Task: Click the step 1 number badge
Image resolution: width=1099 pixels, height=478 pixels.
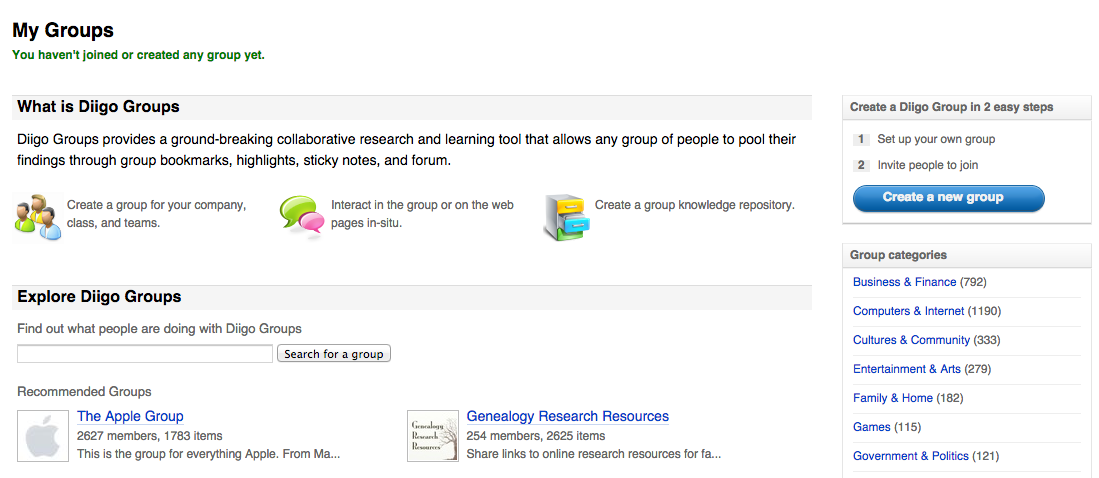Action: point(862,140)
